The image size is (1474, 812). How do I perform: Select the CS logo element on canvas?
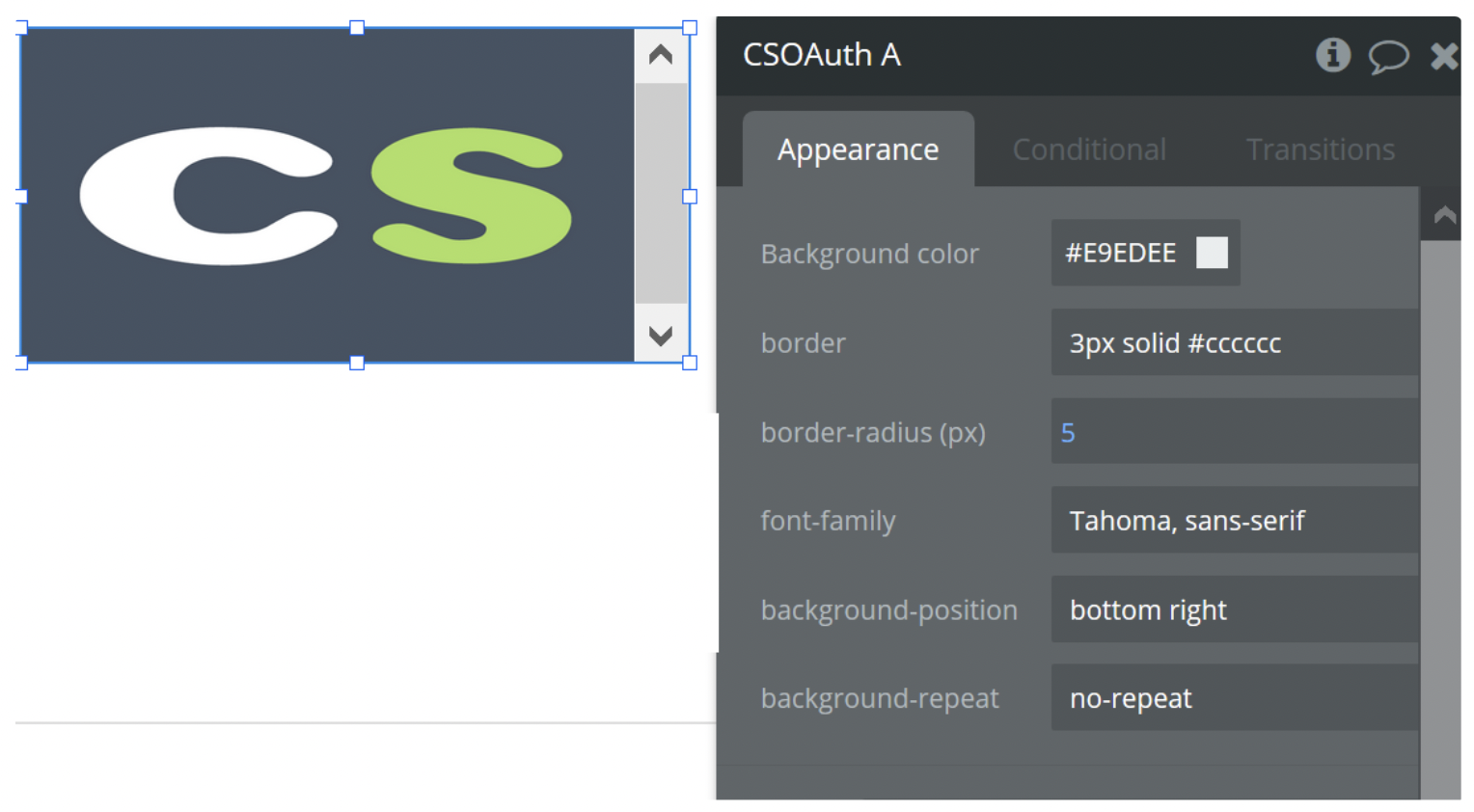coord(326,196)
